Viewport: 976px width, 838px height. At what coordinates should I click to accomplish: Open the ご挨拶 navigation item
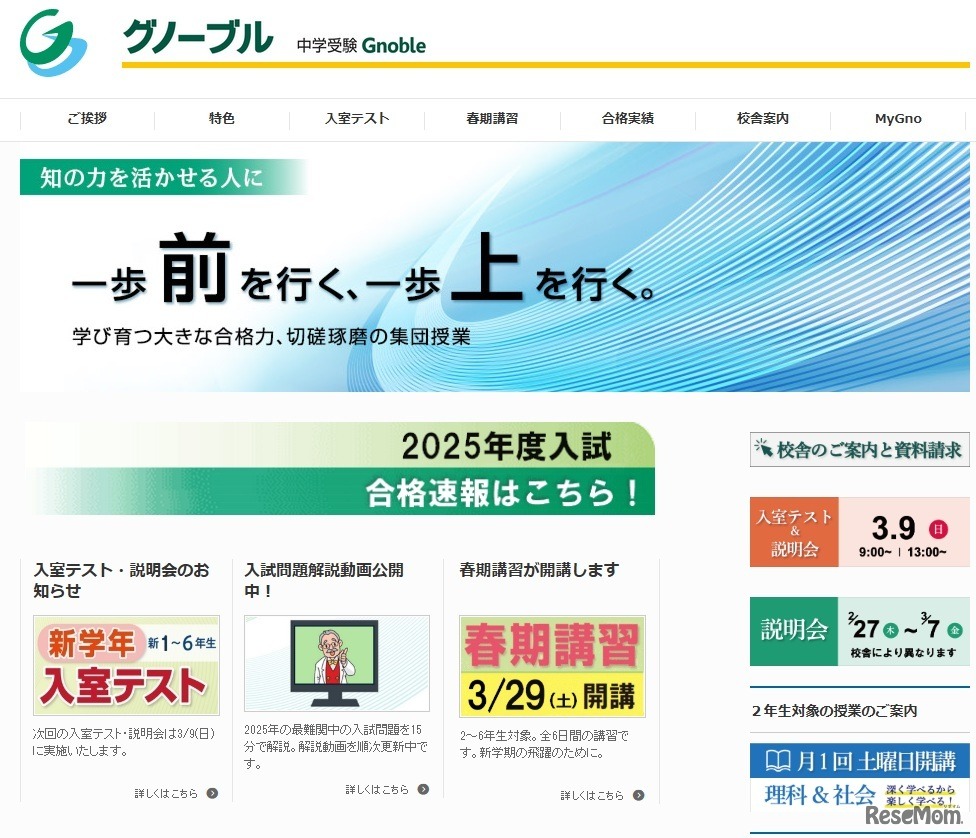tap(87, 119)
